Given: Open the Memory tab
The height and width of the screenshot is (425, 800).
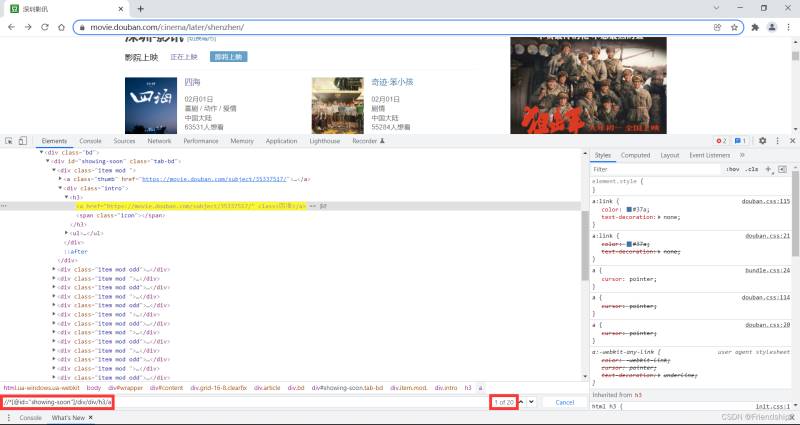Looking at the screenshot, I should point(242,141).
